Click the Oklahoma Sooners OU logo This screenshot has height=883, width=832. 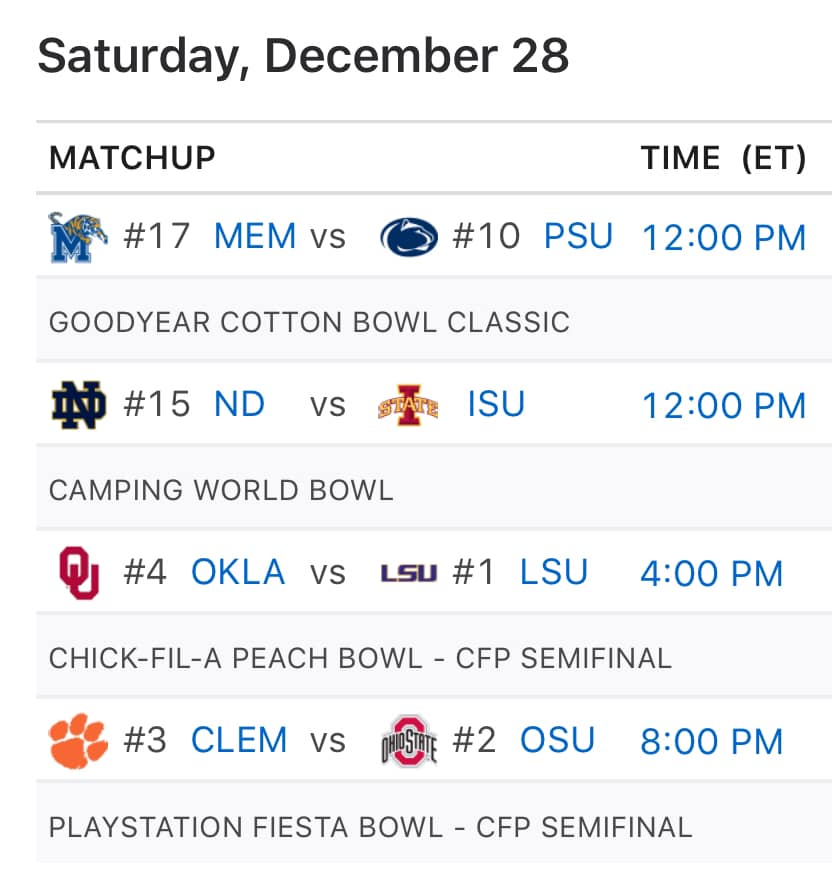[78, 573]
